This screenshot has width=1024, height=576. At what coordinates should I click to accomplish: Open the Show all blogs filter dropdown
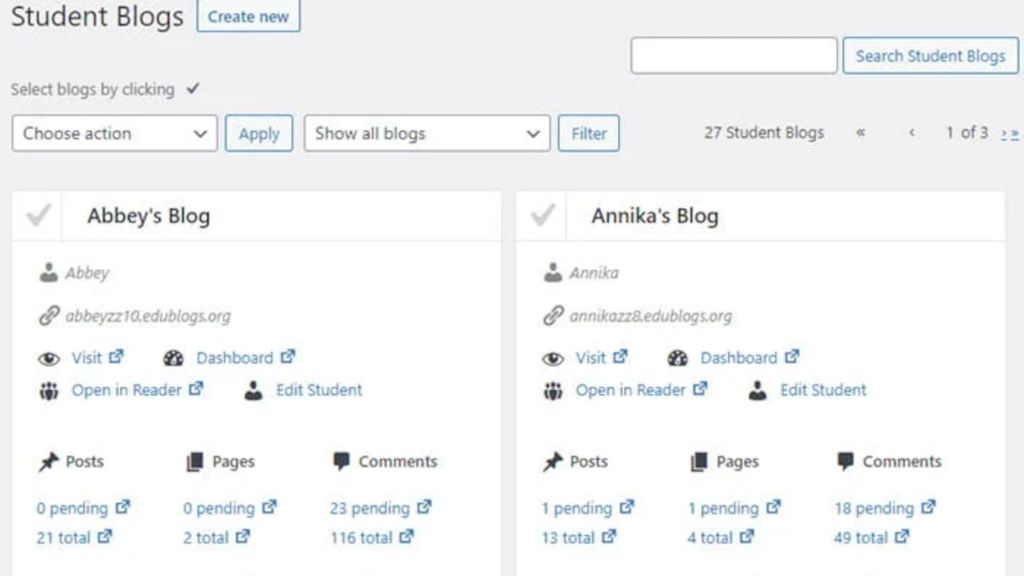(426, 132)
